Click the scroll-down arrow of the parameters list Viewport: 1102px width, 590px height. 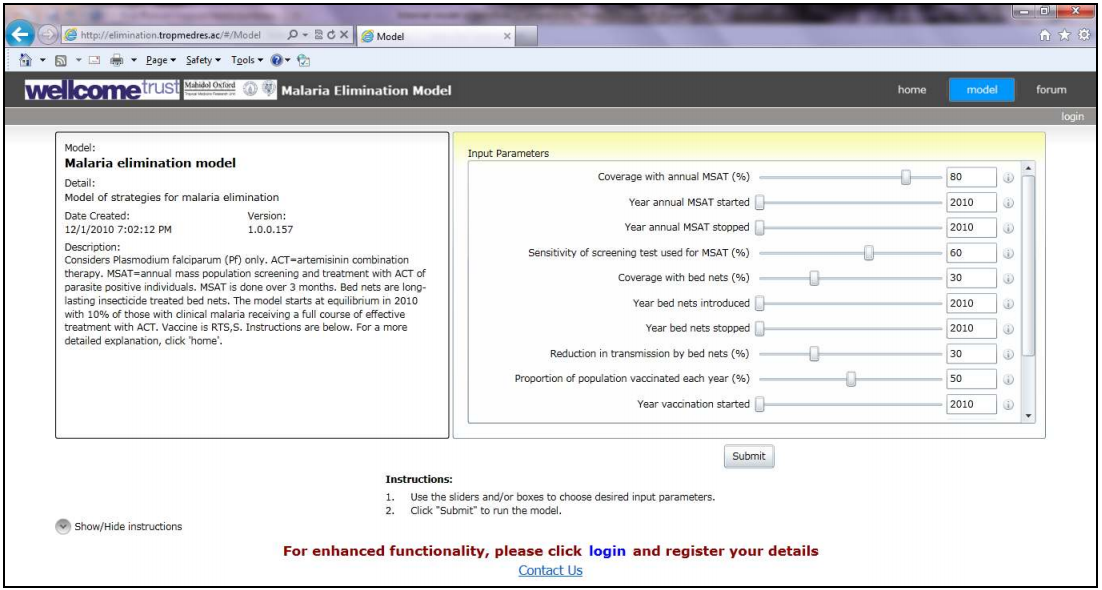tap(1028, 415)
